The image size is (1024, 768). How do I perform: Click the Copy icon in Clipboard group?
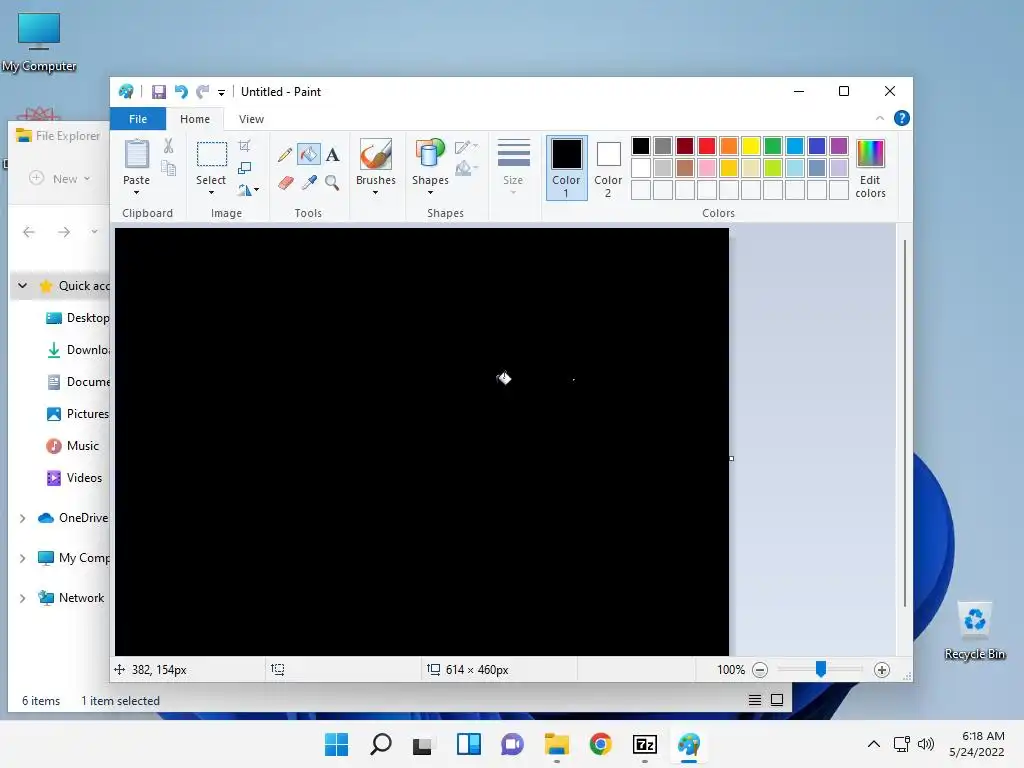coord(168,168)
